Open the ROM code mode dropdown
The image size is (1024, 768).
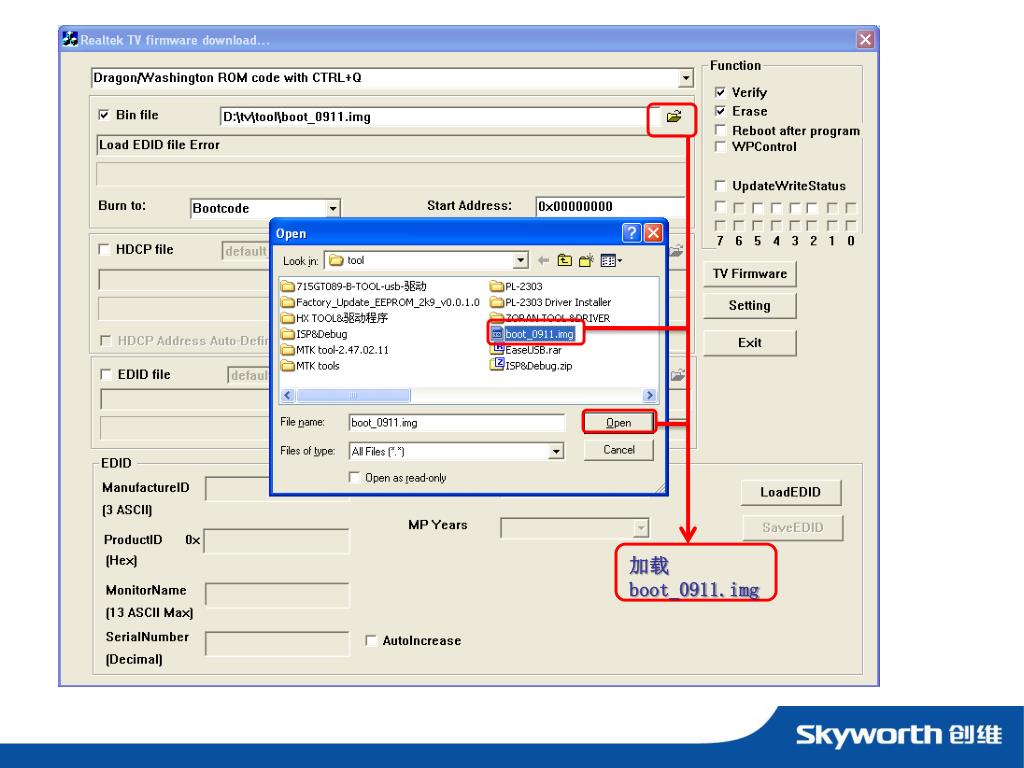click(x=685, y=78)
